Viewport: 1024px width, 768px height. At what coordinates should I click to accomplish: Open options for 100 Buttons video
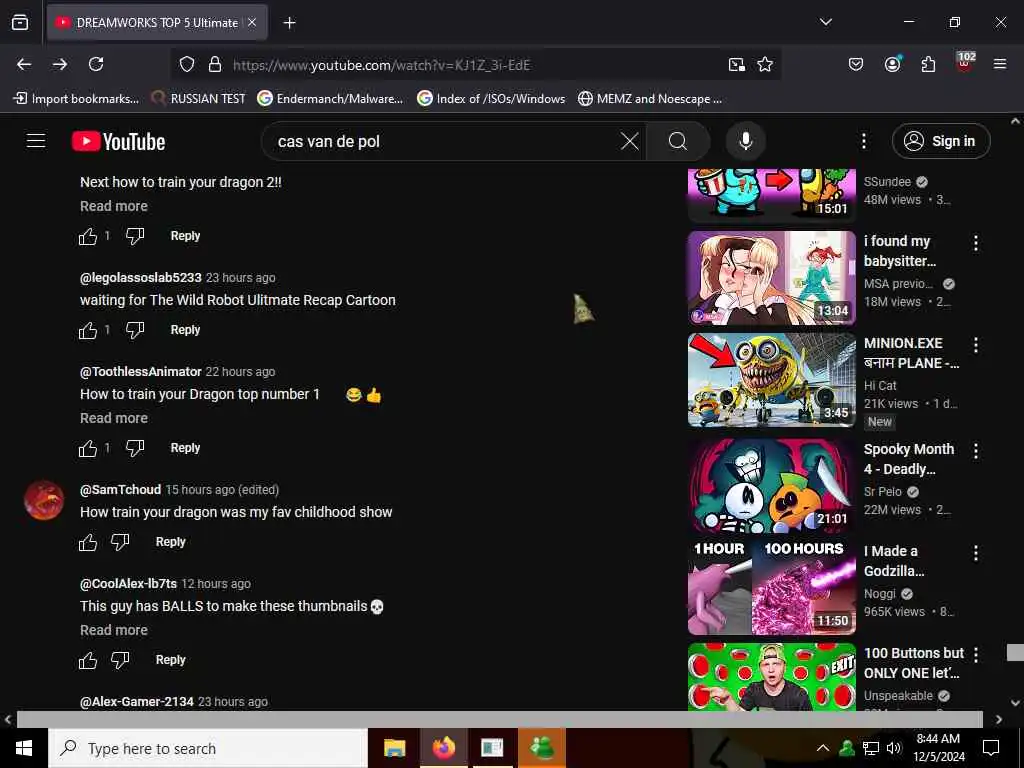coord(976,655)
